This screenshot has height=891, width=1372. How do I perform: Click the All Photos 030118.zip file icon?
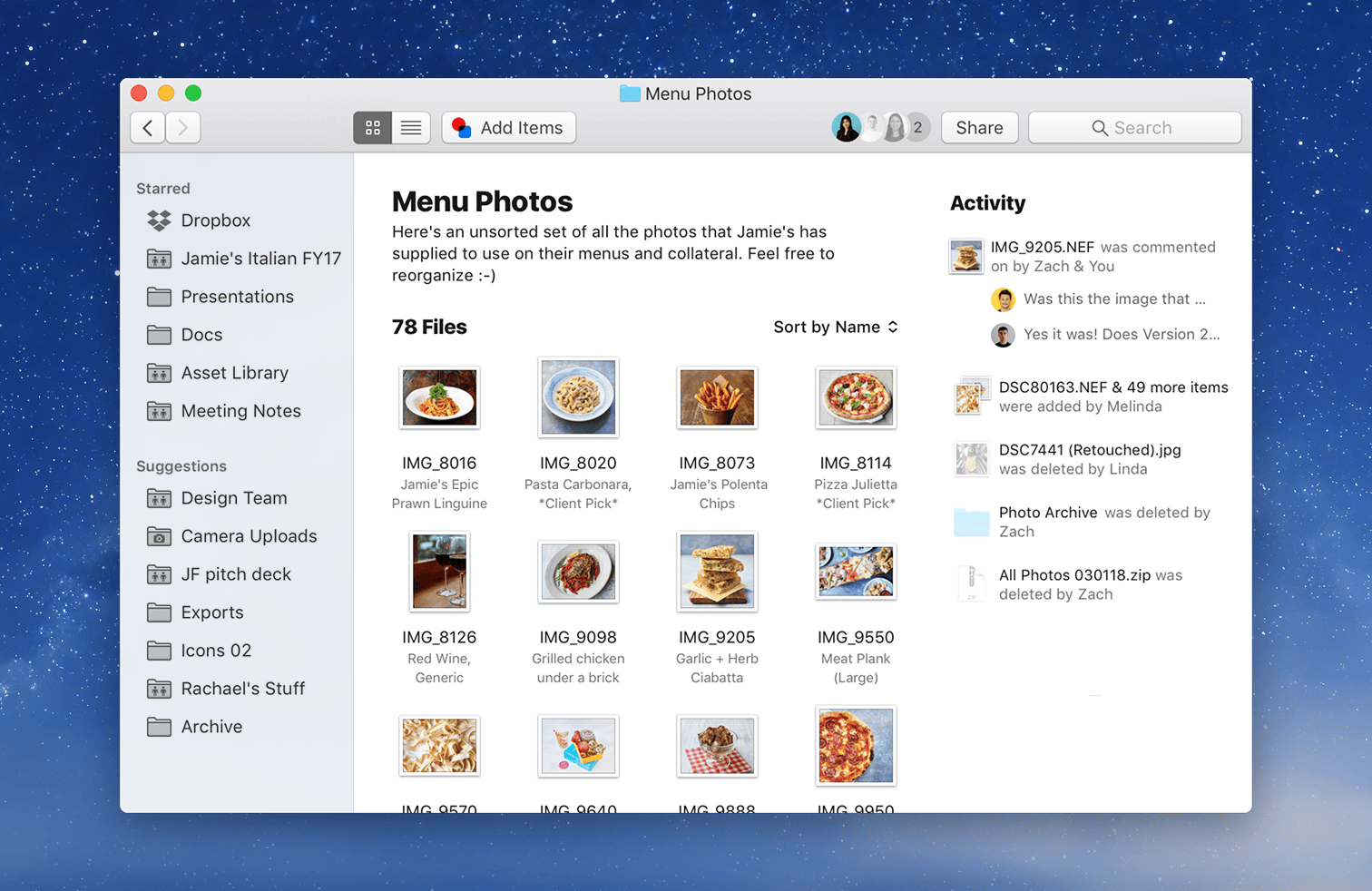[971, 584]
